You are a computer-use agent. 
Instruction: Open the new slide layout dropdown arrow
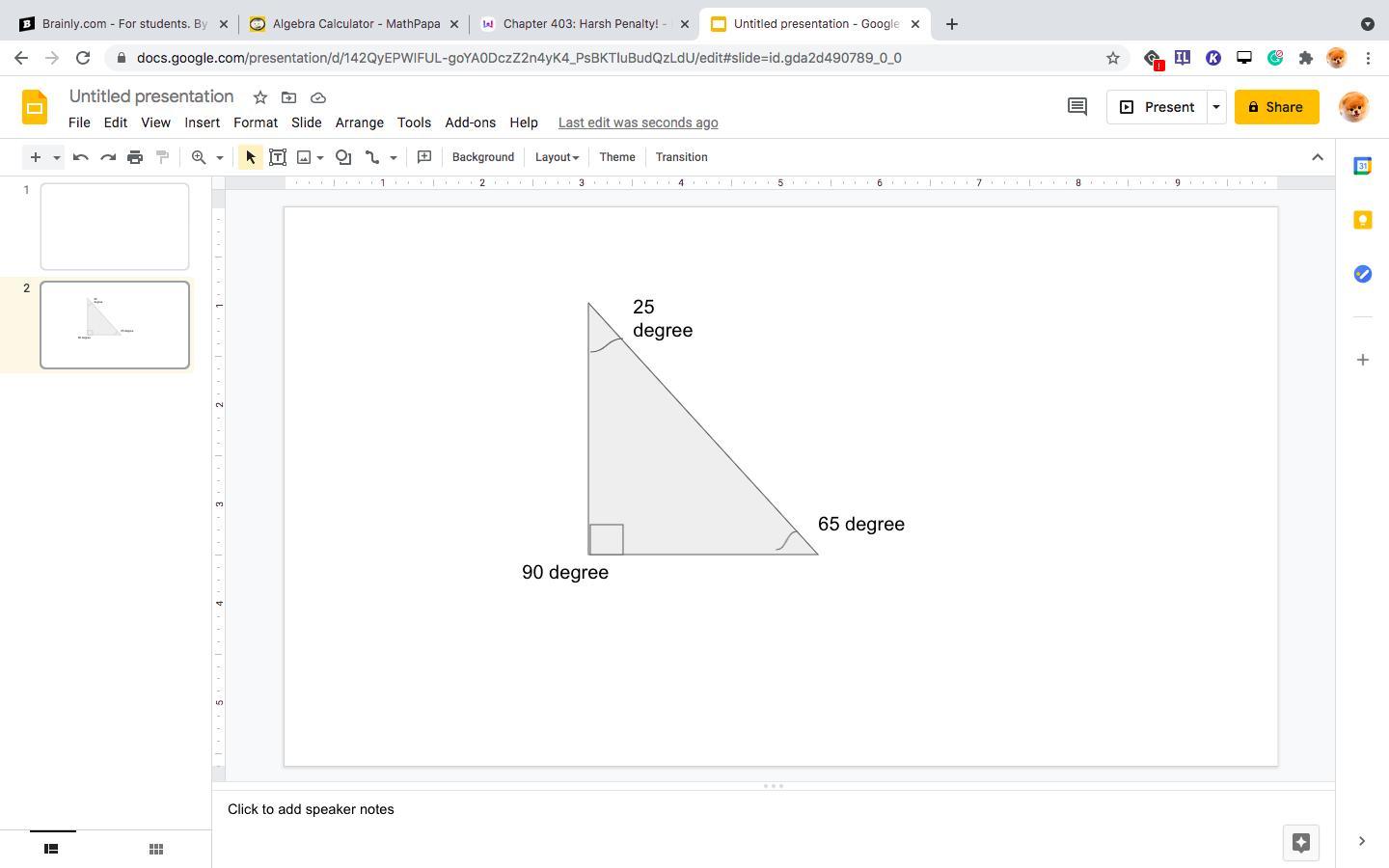point(57,157)
